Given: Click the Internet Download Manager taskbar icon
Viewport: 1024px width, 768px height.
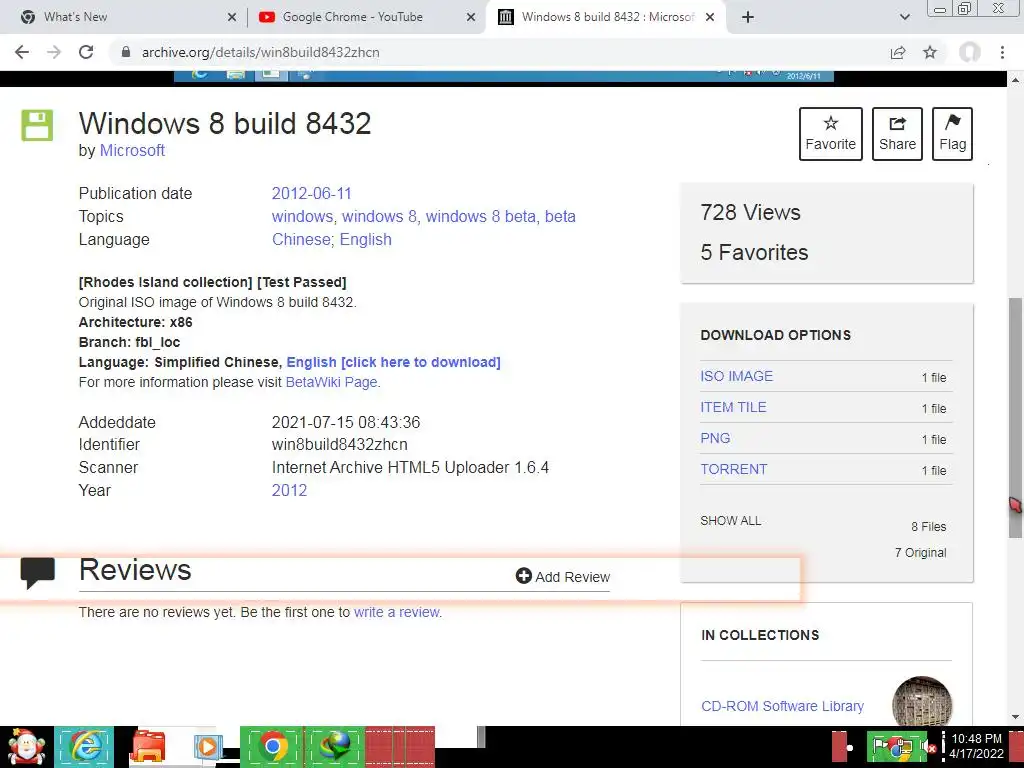Looking at the screenshot, I should (x=334, y=746).
